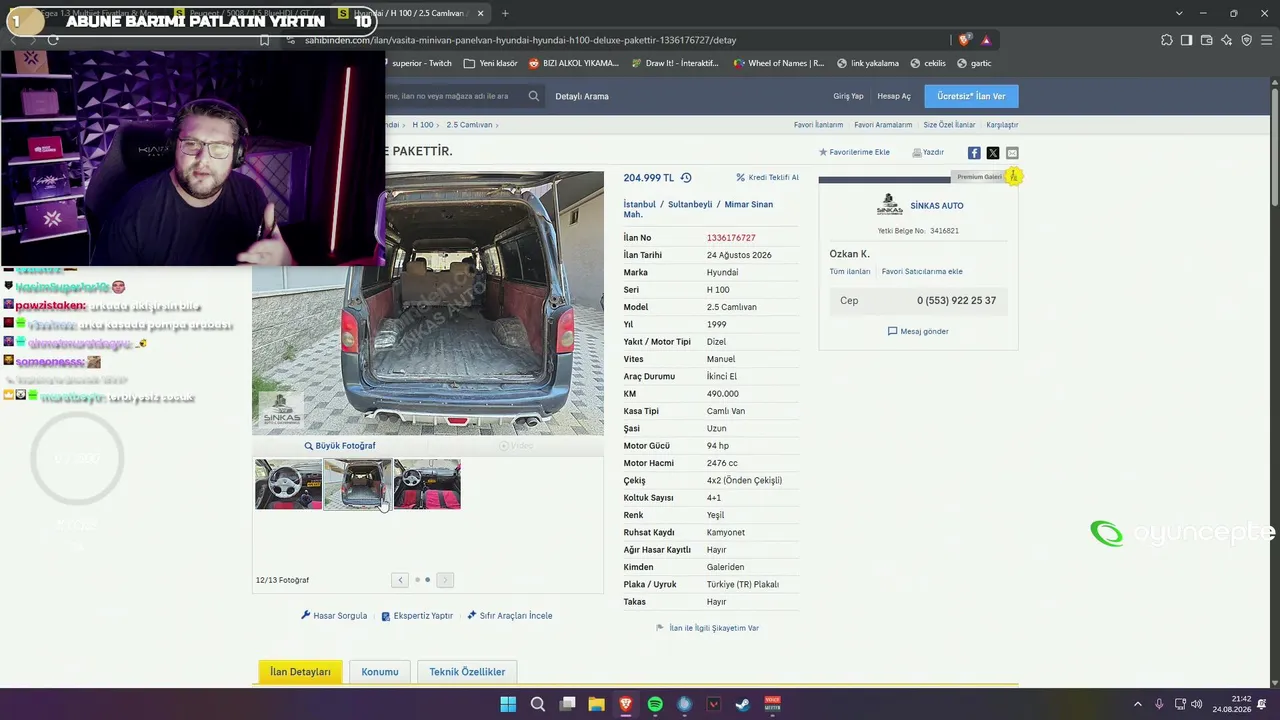Go to 2.5 Camlıvan breadcrumb
Screen dimensions: 1280x720
(469, 125)
